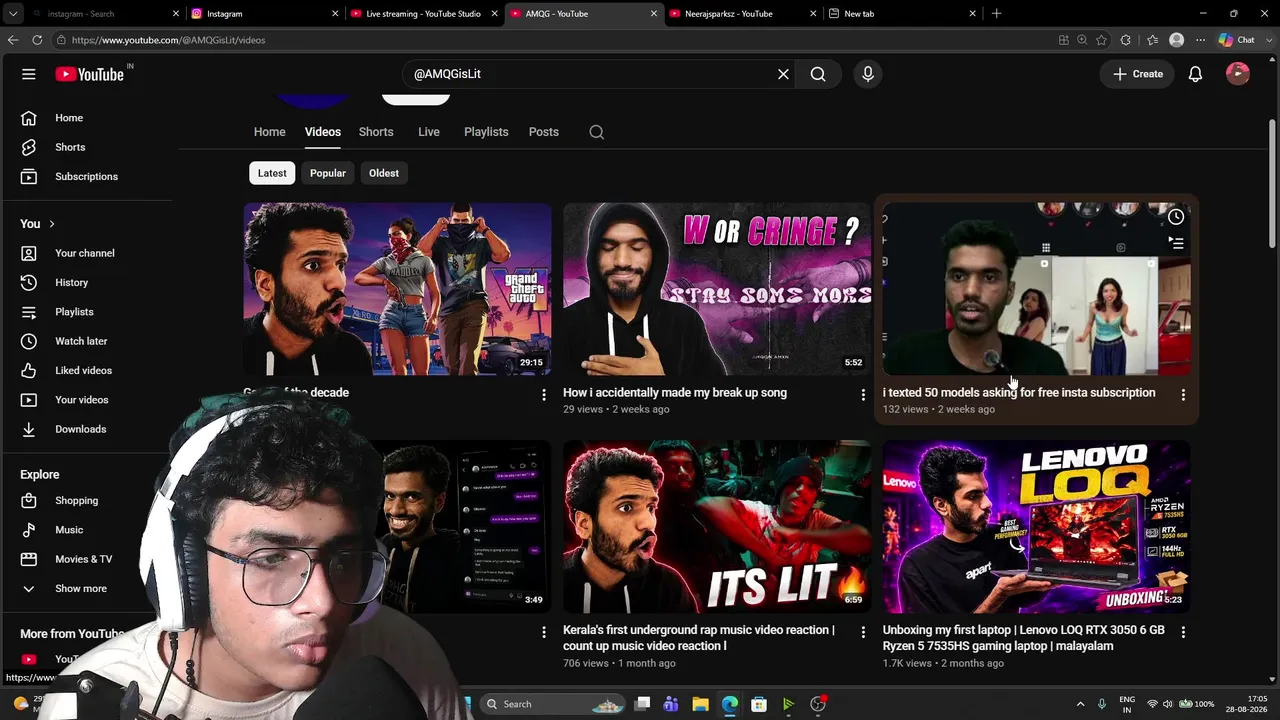Search within the channel using magnifier icon
Screen dimensions: 1280x720
tap(597, 132)
